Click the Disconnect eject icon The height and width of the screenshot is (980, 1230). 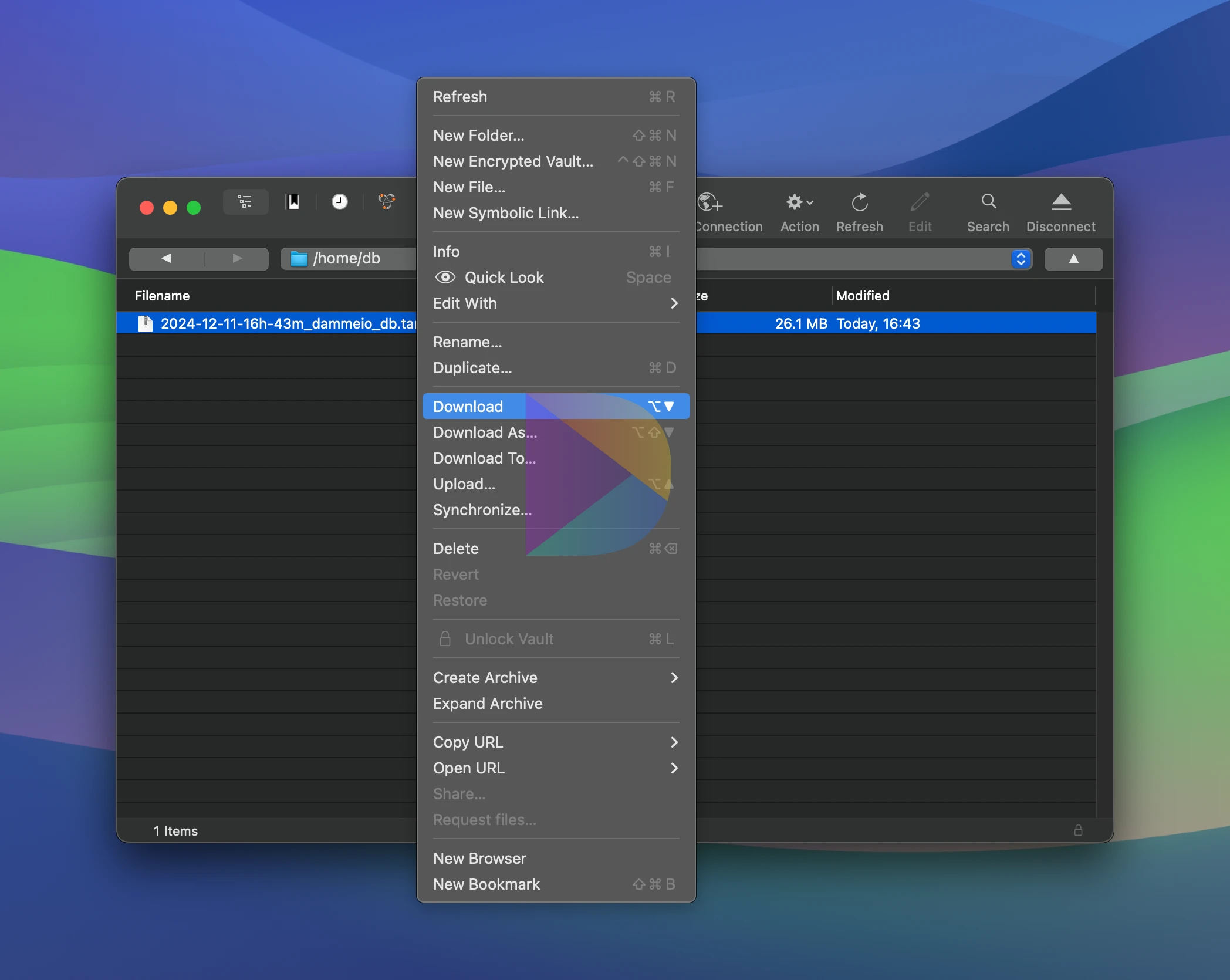coord(1061,203)
